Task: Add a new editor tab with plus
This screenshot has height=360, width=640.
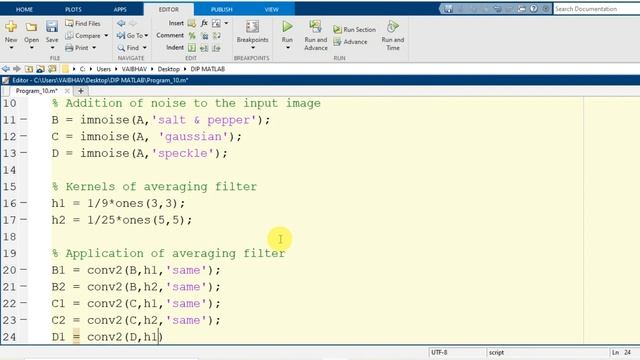Action: point(81,91)
